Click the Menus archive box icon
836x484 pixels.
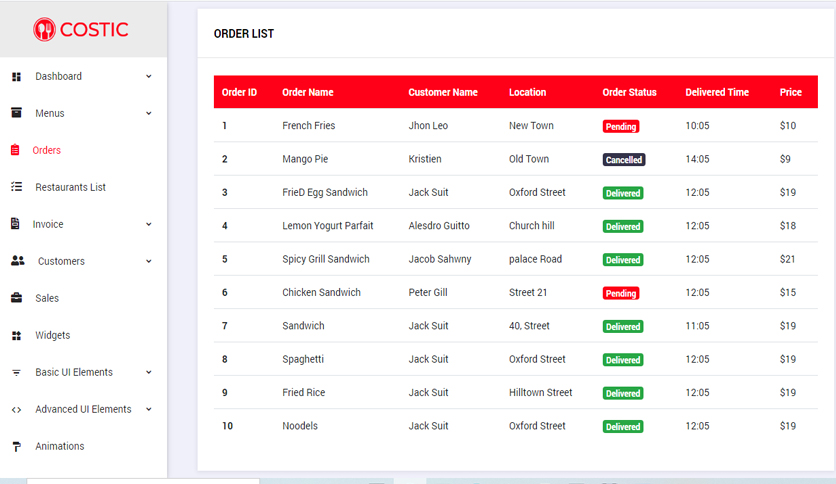pos(17,113)
